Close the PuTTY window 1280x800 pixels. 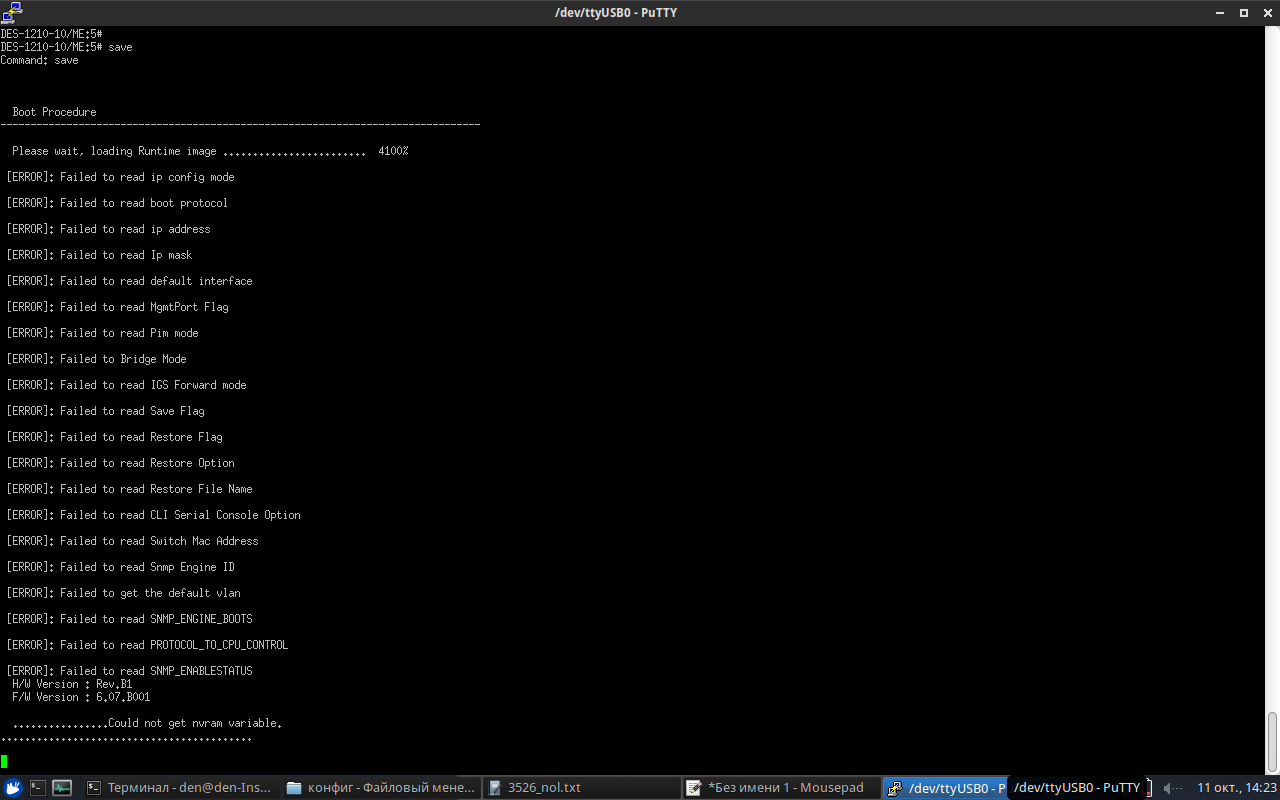tap(1267, 12)
